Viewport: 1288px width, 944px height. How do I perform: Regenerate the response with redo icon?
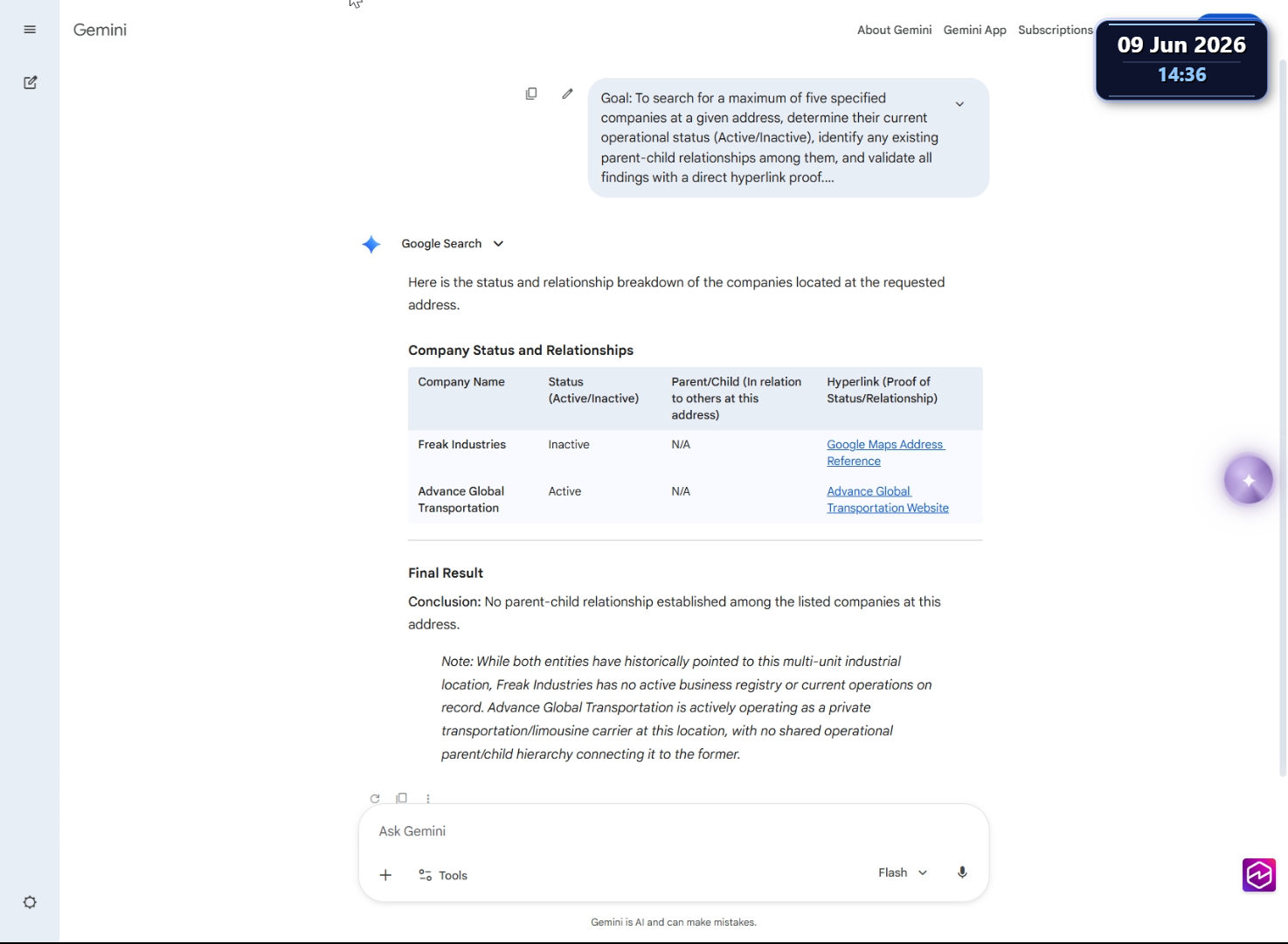pyautogui.click(x=375, y=798)
